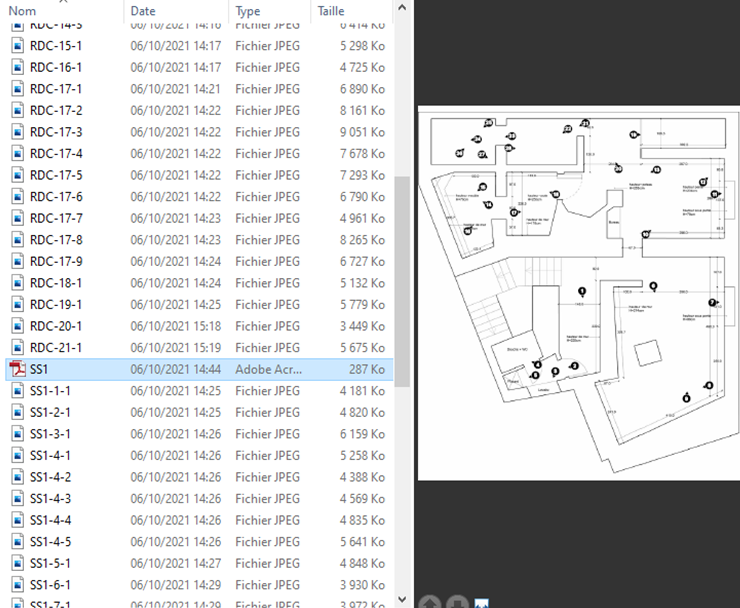The width and height of the screenshot is (740, 608).
Task: Click the 'Fichier JPEG' type of RDC-16-1
Action: (x=267, y=68)
